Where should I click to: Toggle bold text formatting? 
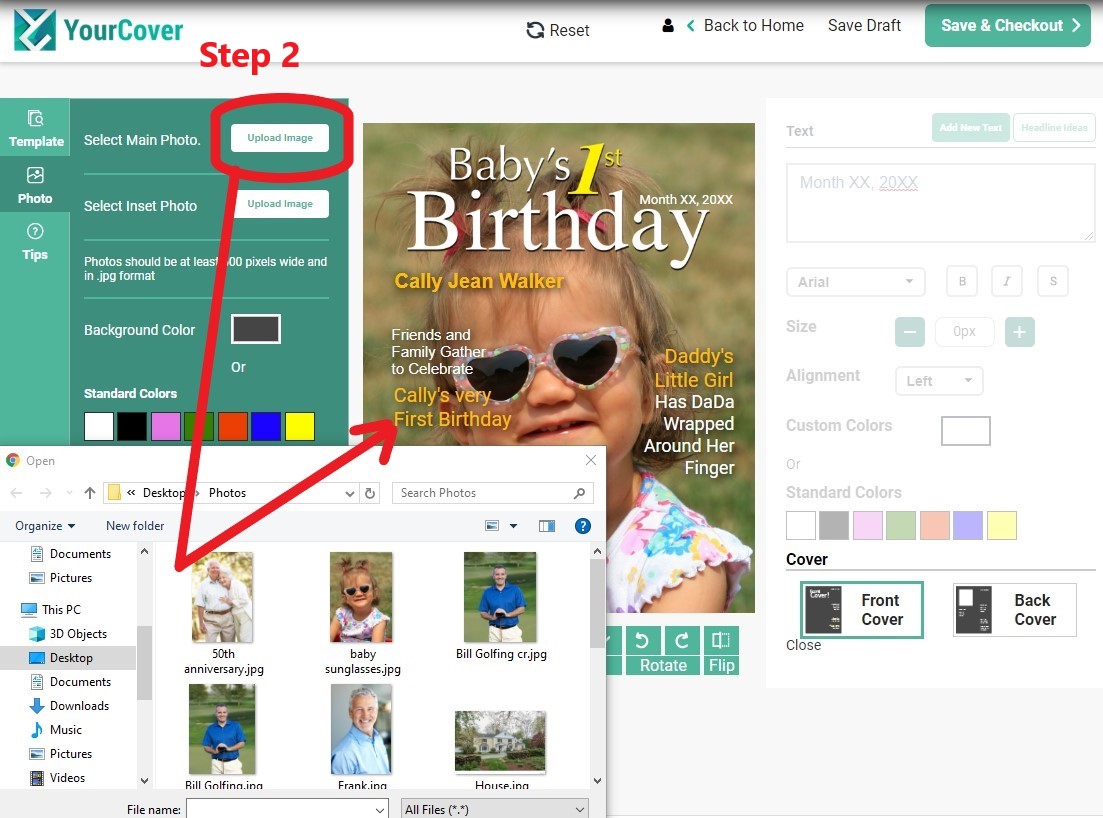pos(961,281)
